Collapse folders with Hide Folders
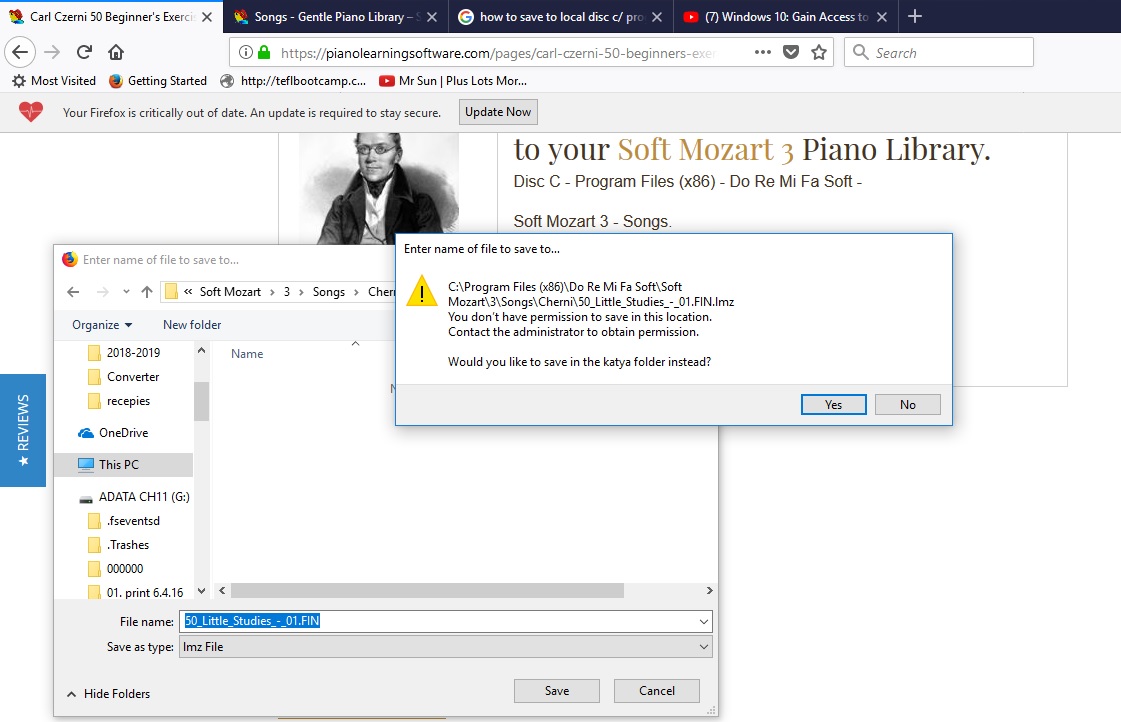The height and width of the screenshot is (722, 1121). tap(109, 694)
